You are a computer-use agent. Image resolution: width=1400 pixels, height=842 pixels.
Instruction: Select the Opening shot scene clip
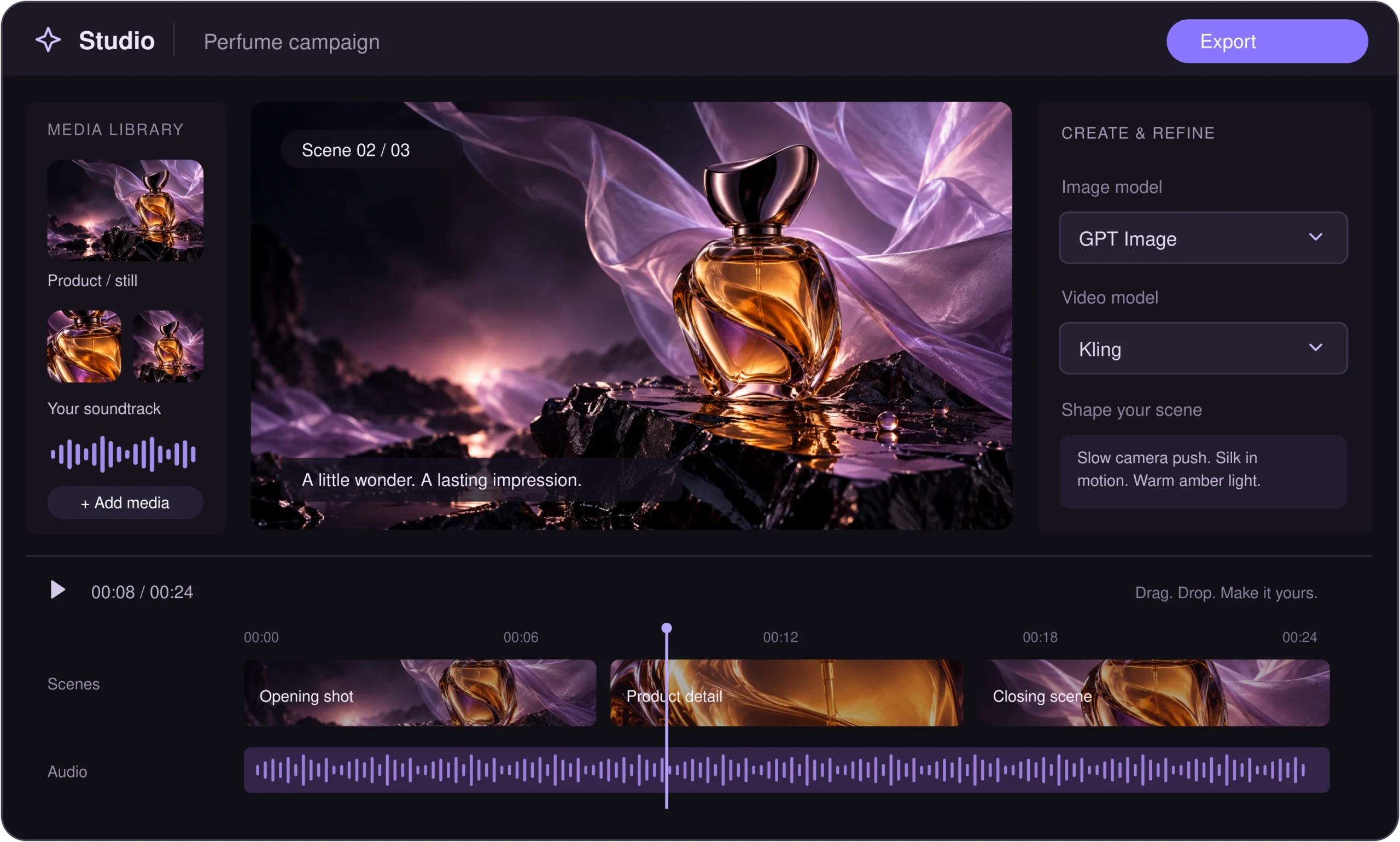pos(420,693)
